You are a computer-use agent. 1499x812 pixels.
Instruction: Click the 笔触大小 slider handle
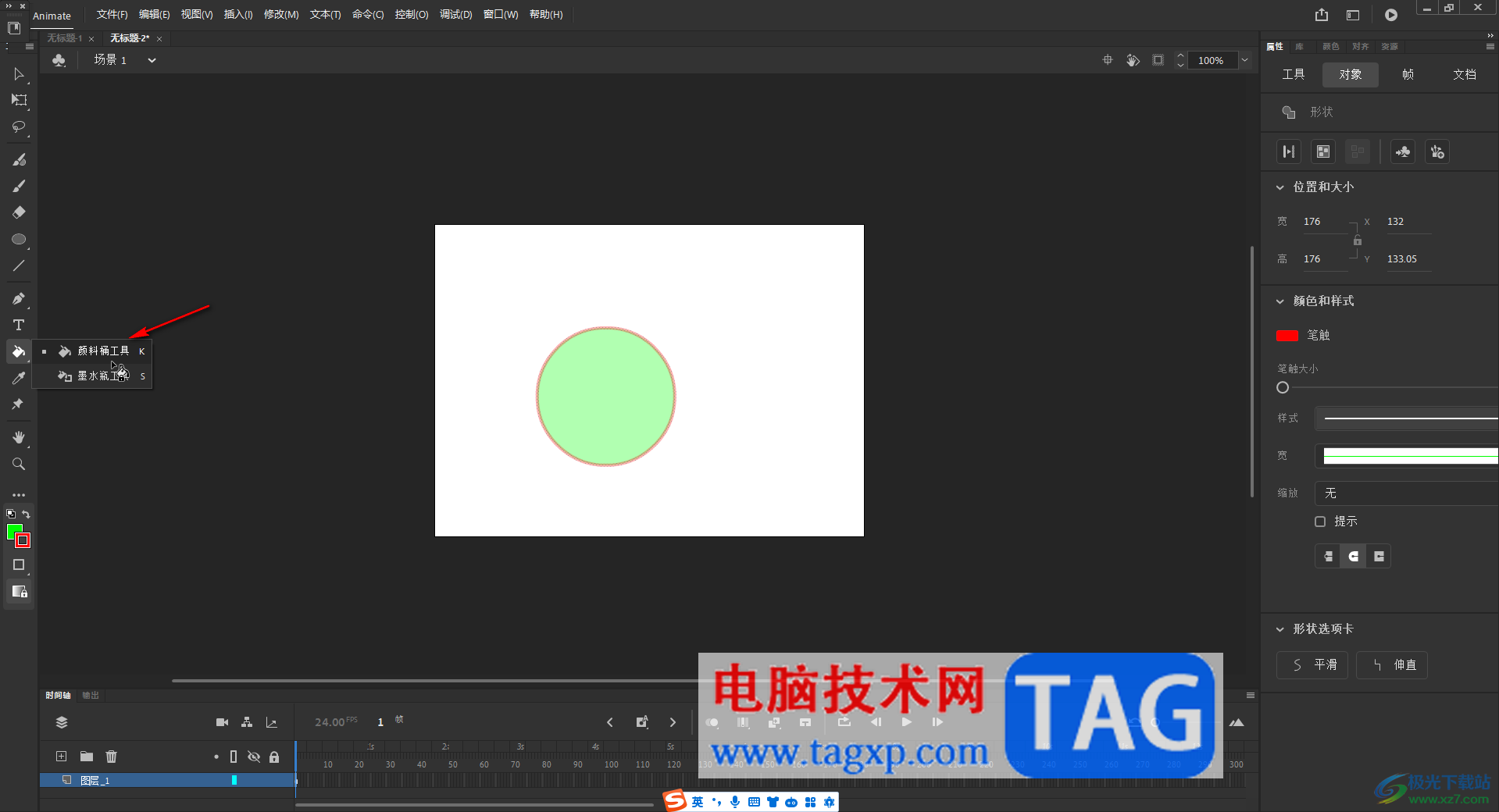click(x=1283, y=388)
